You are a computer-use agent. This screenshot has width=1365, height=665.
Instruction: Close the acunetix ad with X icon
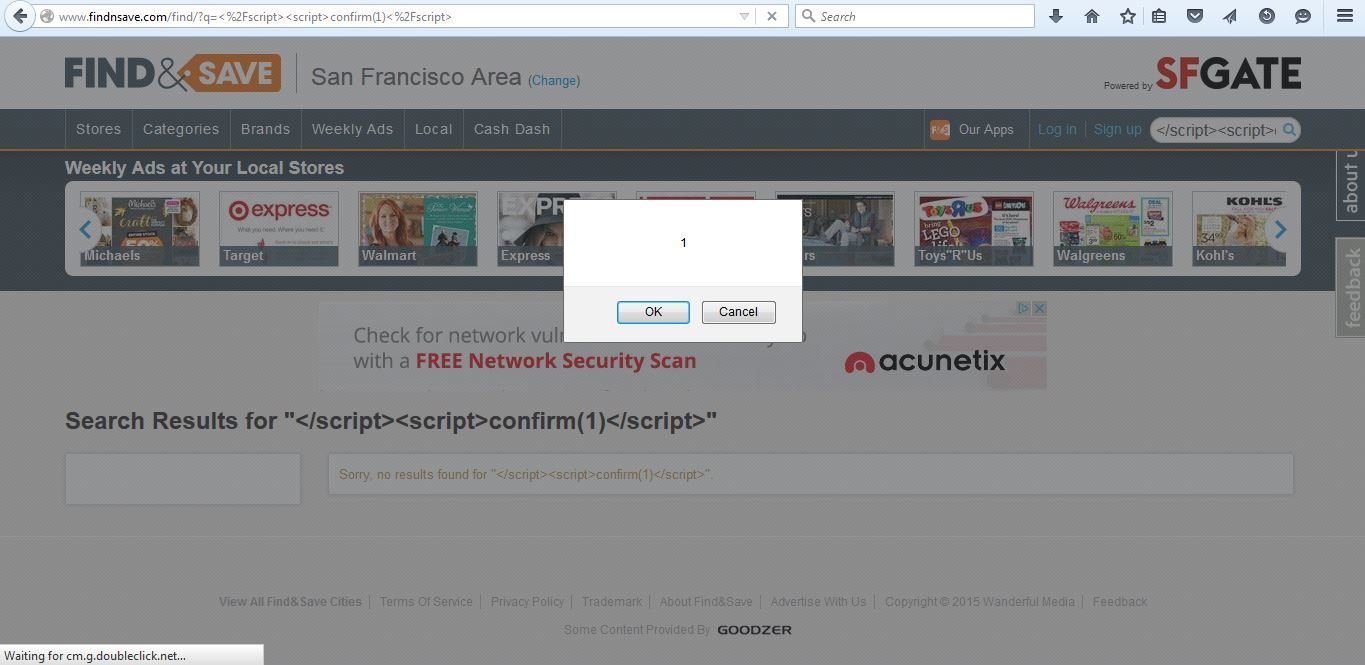tap(1039, 308)
